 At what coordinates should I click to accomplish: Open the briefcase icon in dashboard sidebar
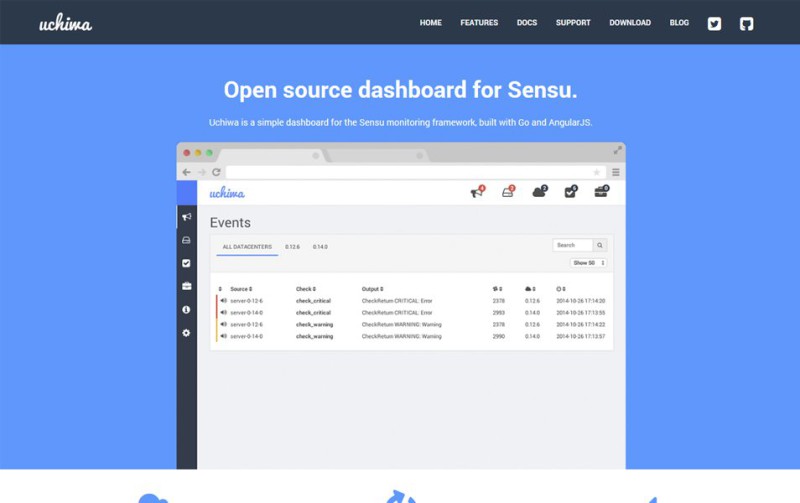coord(186,286)
